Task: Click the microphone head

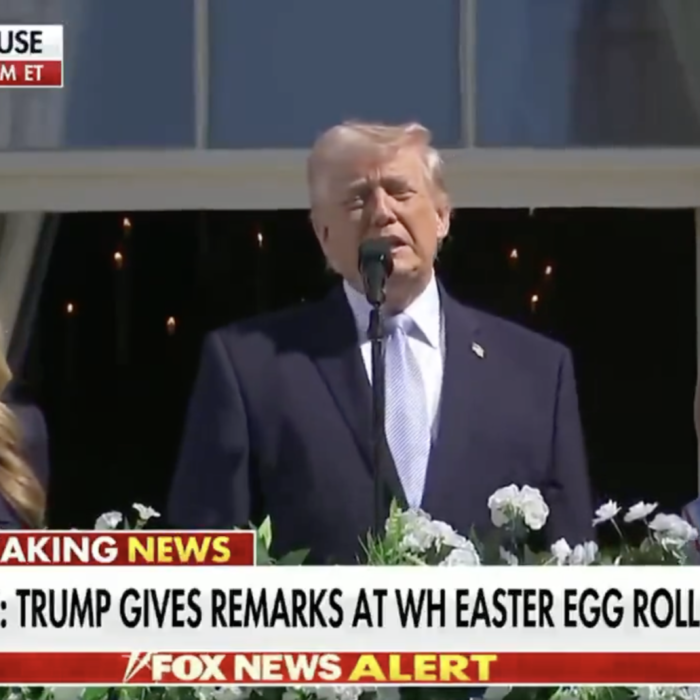Action: coord(375,270)
